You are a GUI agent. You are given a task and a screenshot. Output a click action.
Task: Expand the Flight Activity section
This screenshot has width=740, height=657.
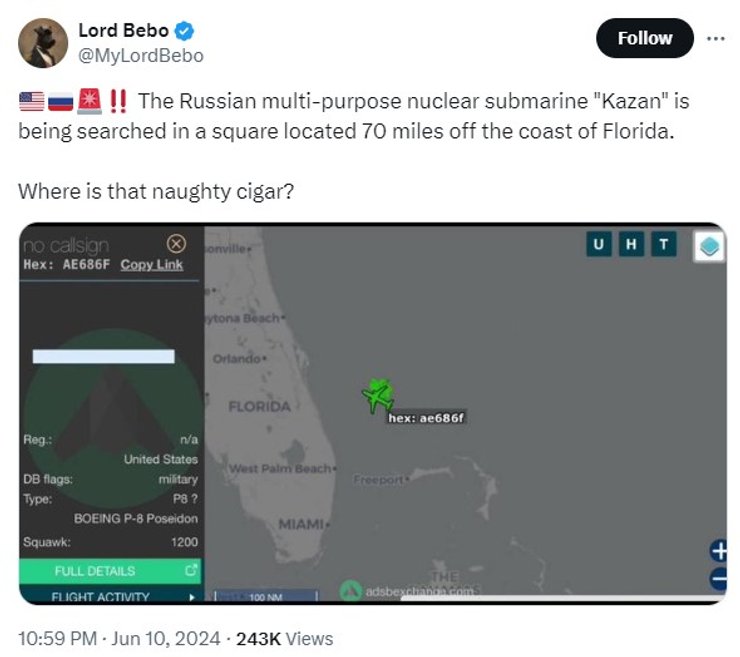click(110, 597)
